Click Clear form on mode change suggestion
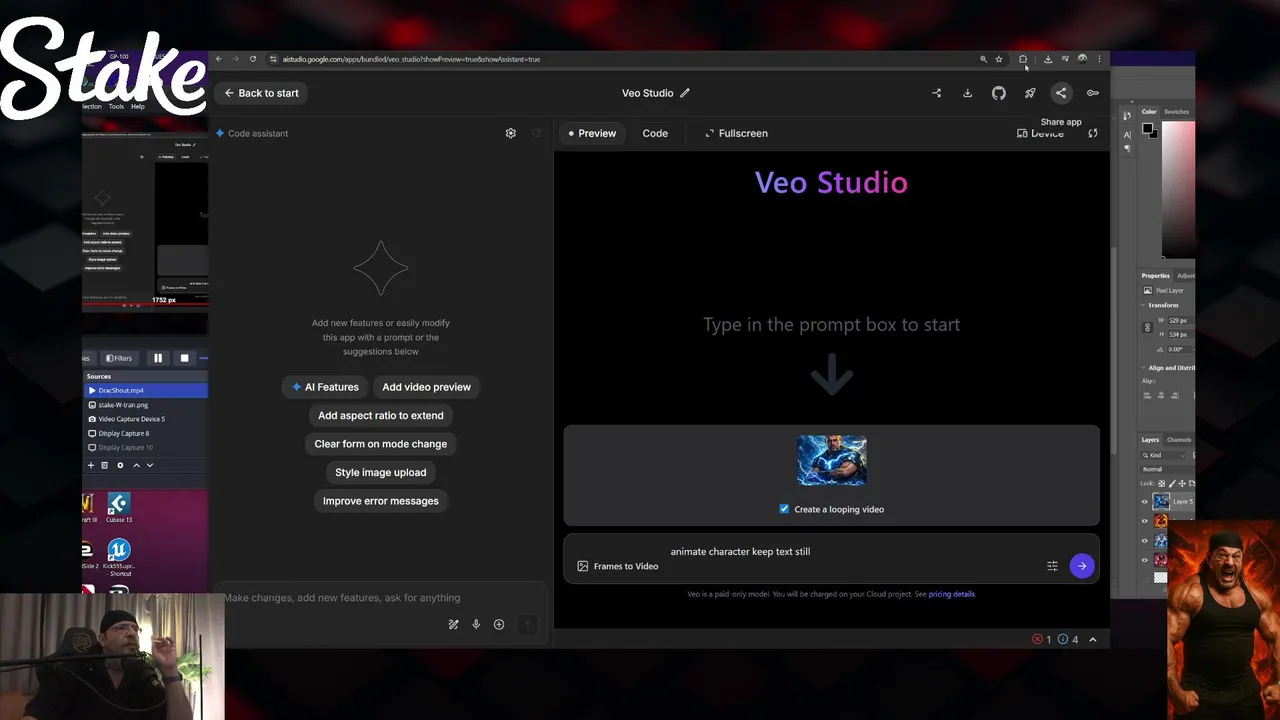 [x=381, y=444]
